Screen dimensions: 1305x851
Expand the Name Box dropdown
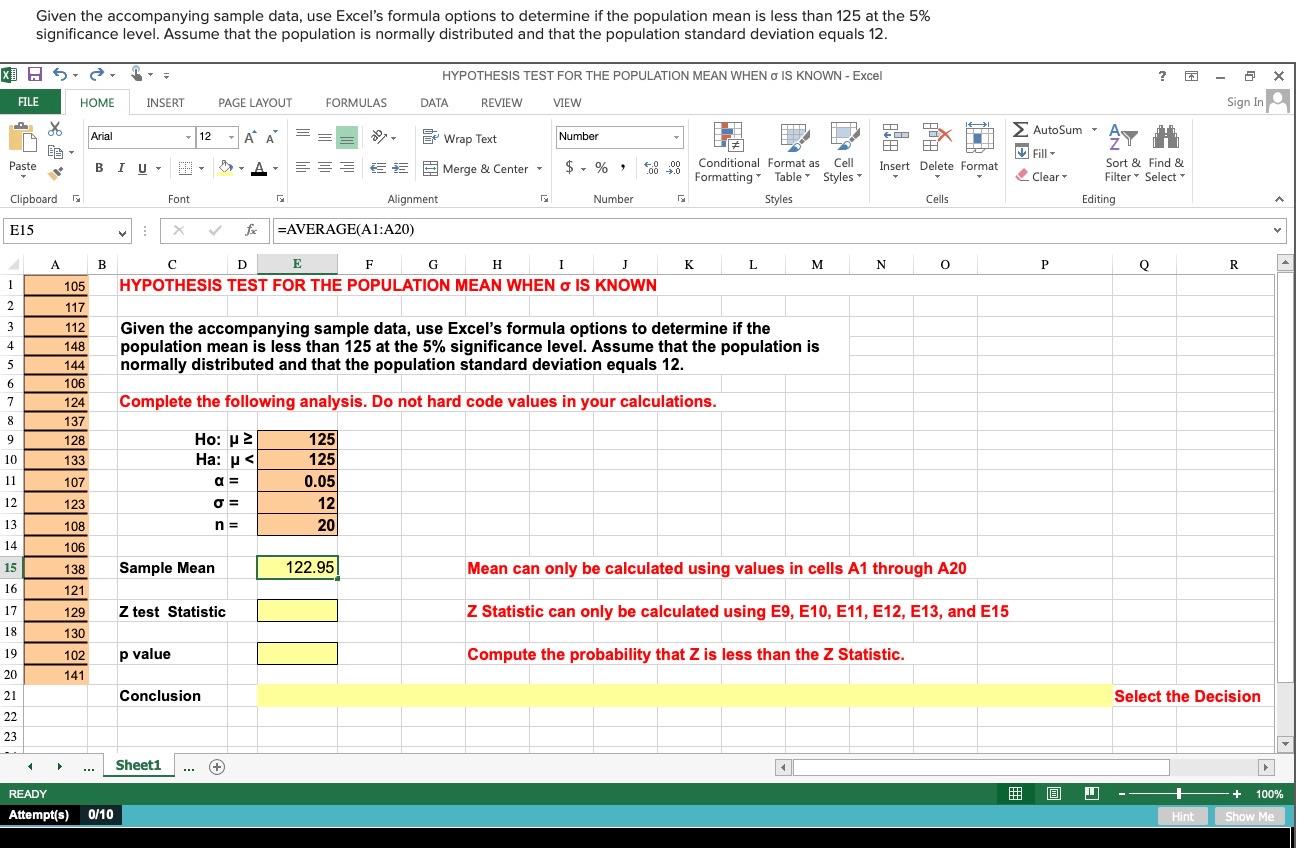pos(123,231)
